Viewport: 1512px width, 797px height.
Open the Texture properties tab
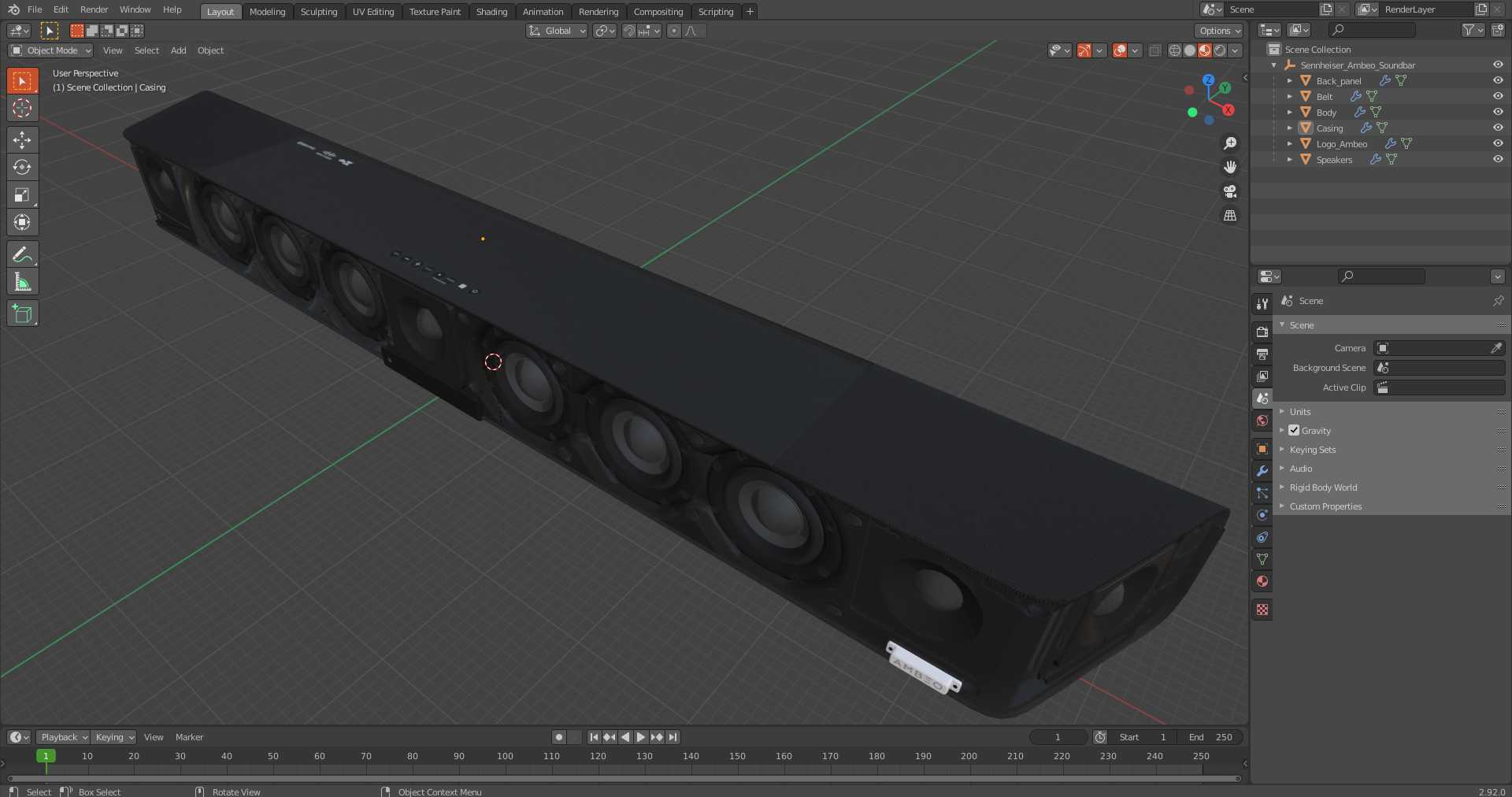click(x=1262, y=610)
